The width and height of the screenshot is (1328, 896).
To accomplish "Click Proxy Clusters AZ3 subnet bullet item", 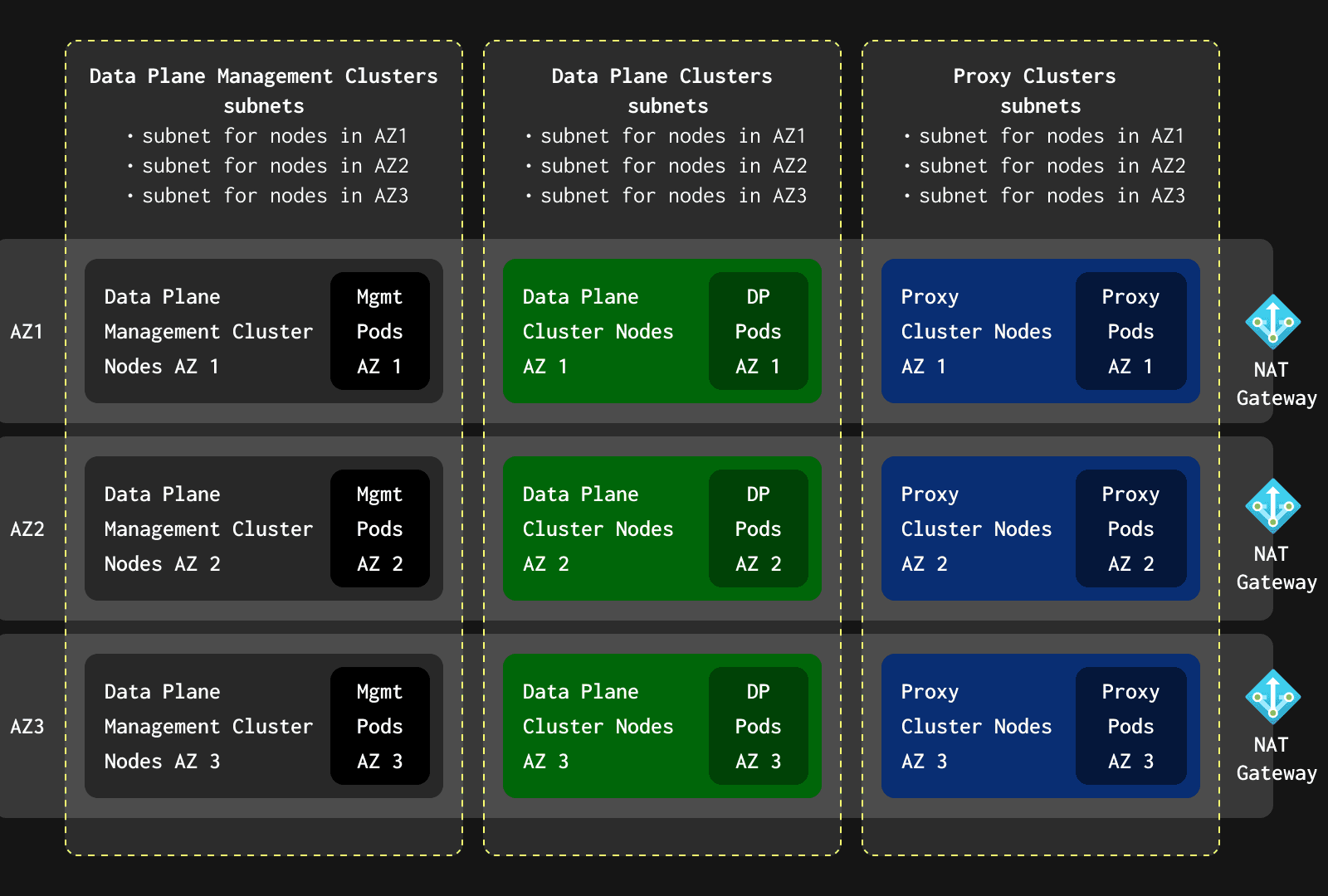I will coord(1051,196).
